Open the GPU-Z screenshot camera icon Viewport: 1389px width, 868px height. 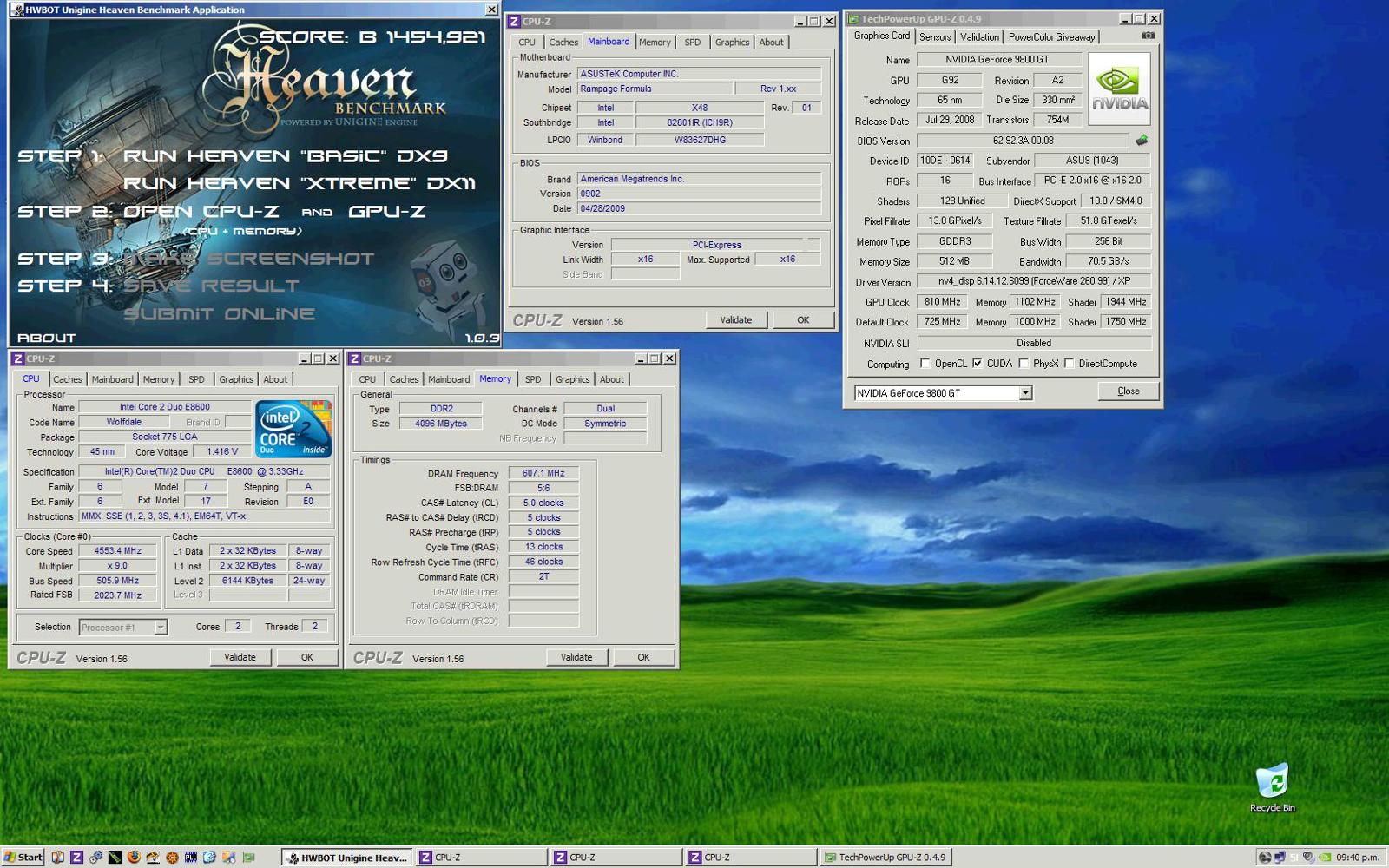1148,36
